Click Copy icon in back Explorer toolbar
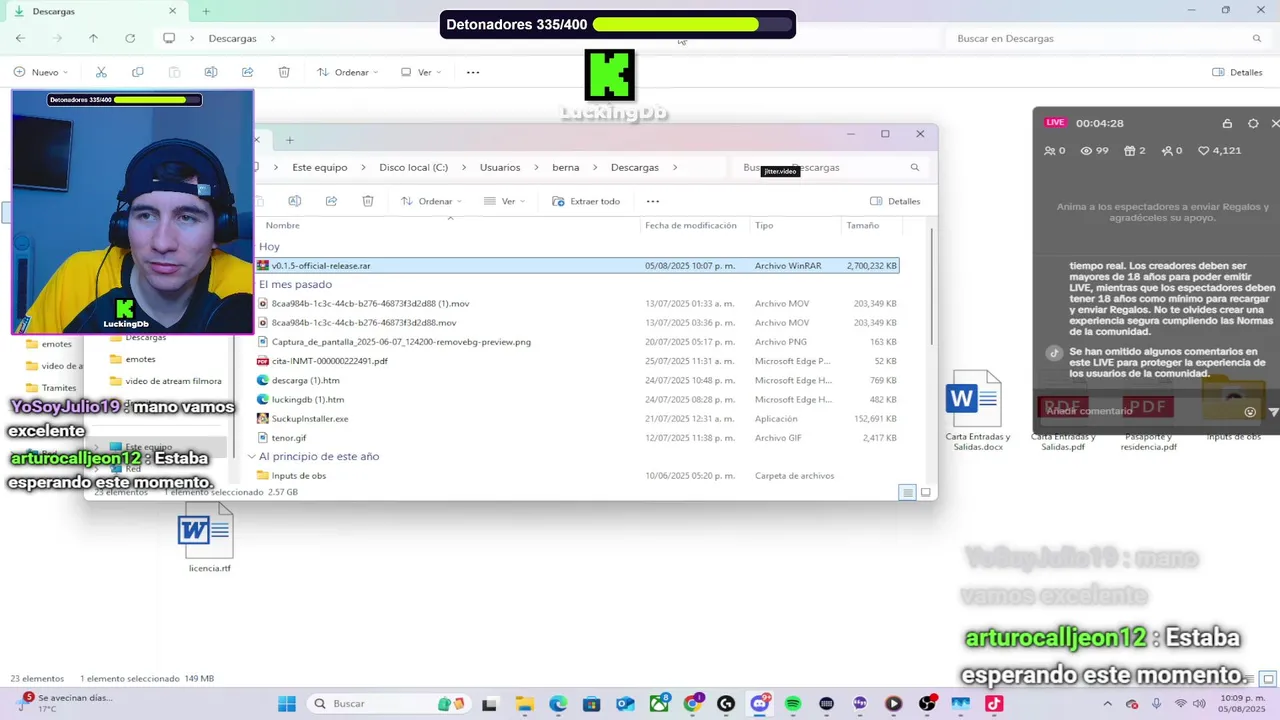This screenshot has width=1280, height=720. (x=138, y=72)
